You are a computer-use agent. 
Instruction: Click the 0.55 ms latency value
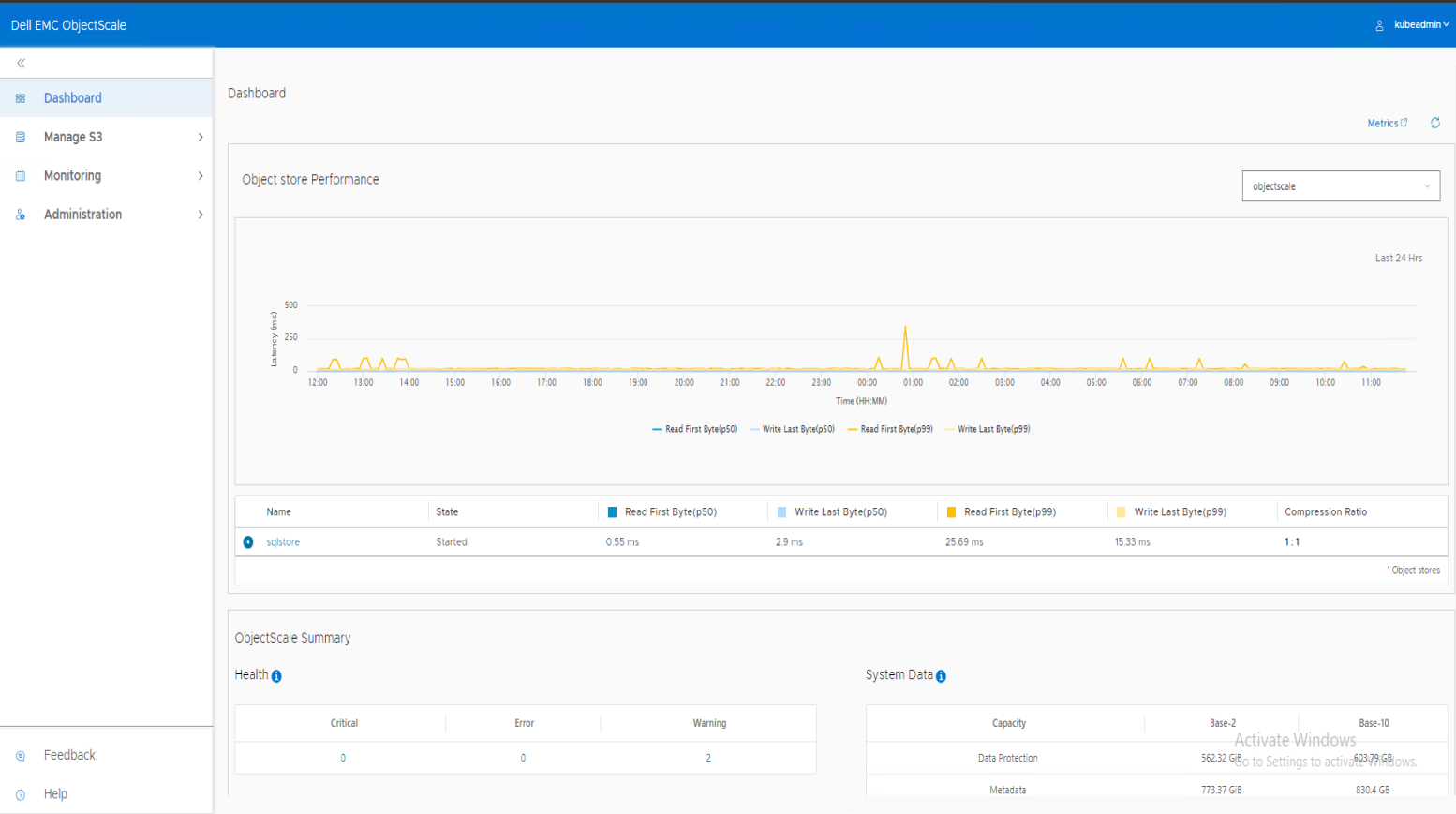(x=622, y=542)
